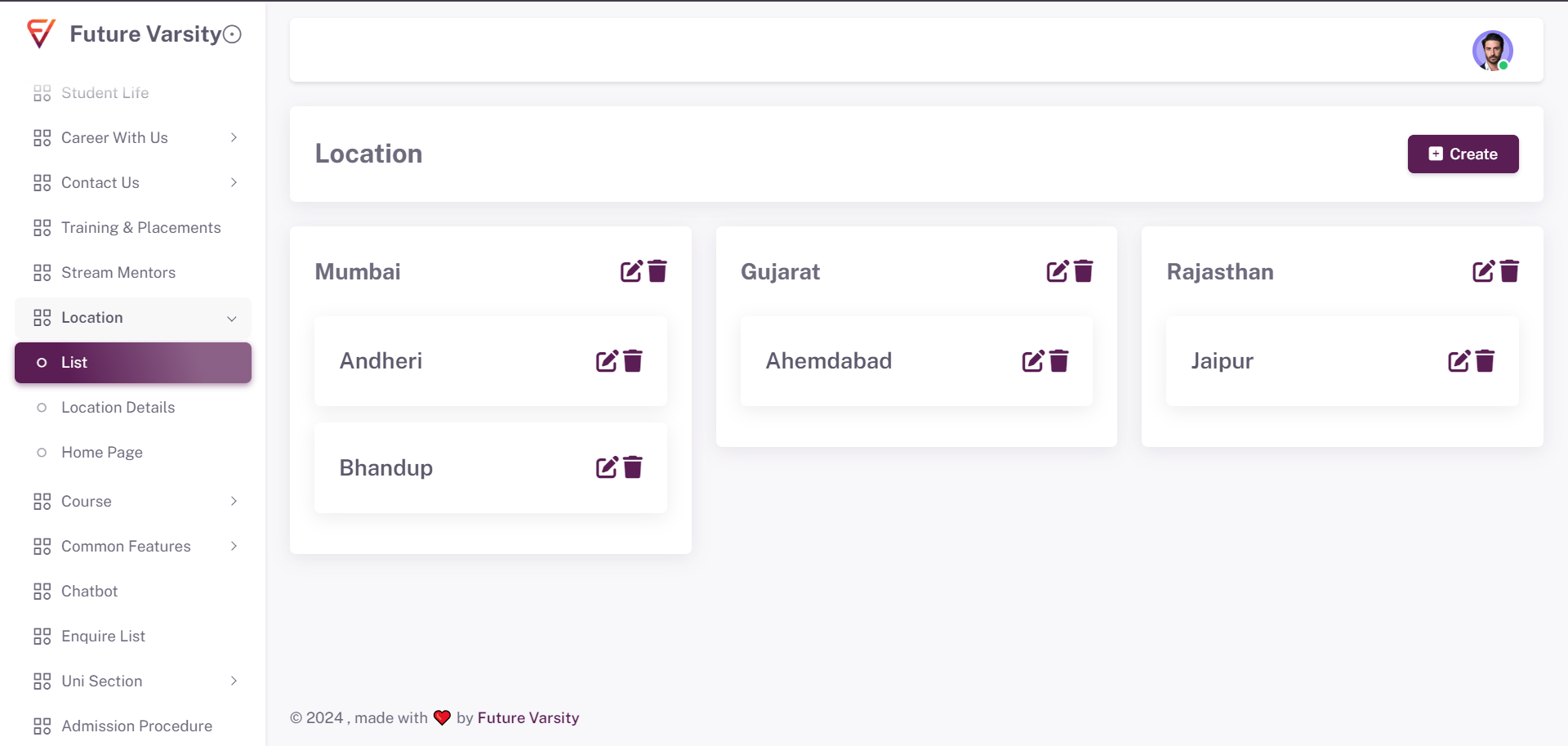The image size is (1568, 746).
Task: Click the edit icon for Gujarat
Action: tap(1058, 271)
